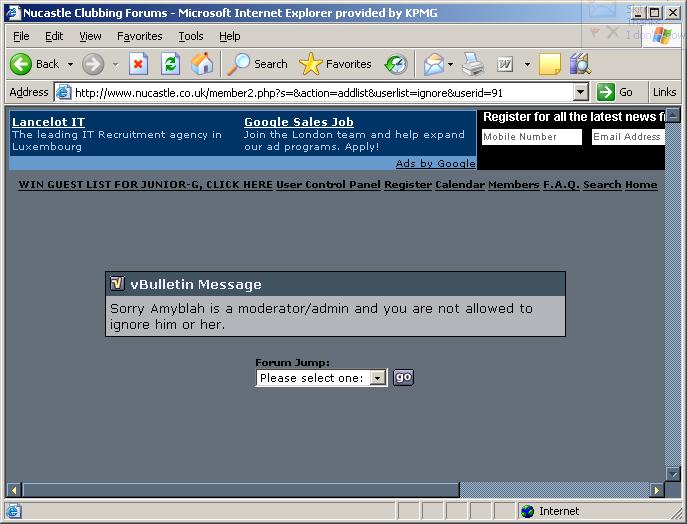Open the Tools menu
The width and height of the screenshot is (687, 524).
pos(190,36)
